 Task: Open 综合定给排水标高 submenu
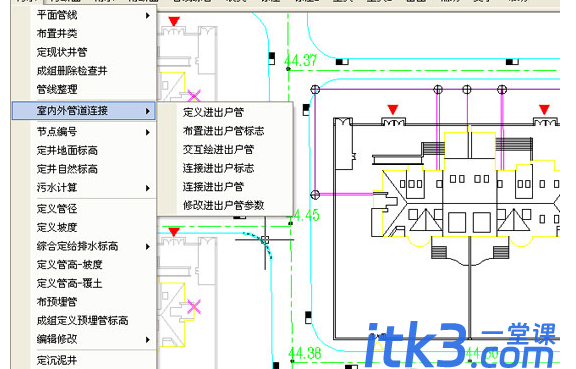pyautogui.click(x=84, y=246)
